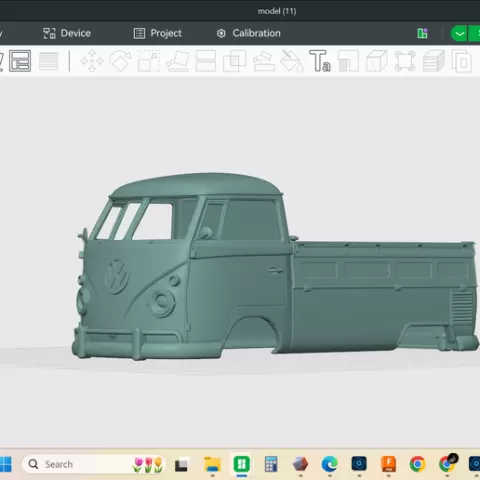Open the Mesh Boolean tool

234,61
